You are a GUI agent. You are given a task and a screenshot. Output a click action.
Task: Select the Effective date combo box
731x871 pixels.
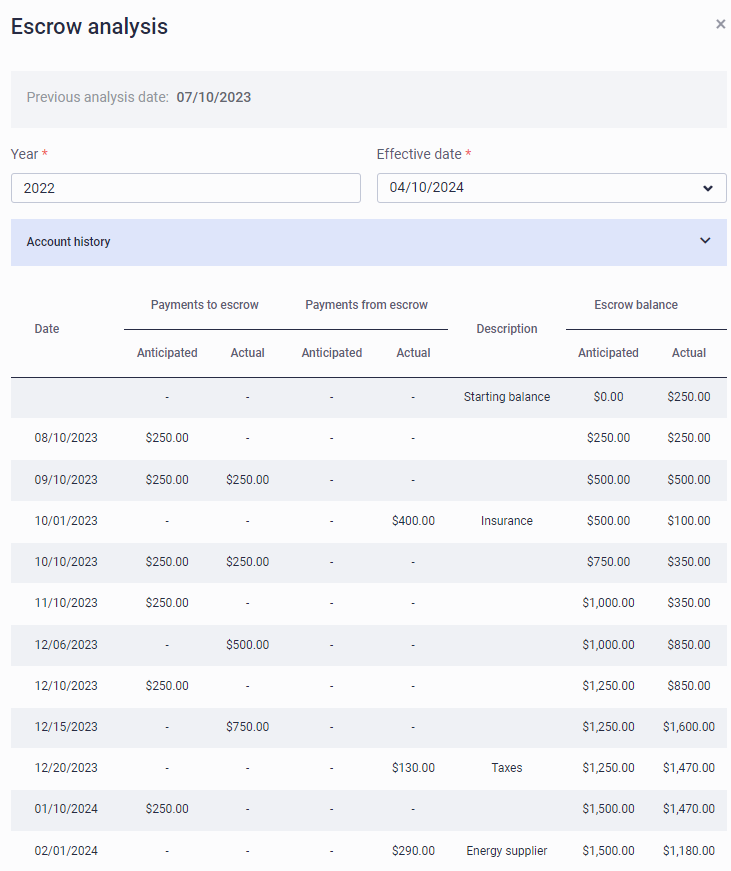coord(551,188)
